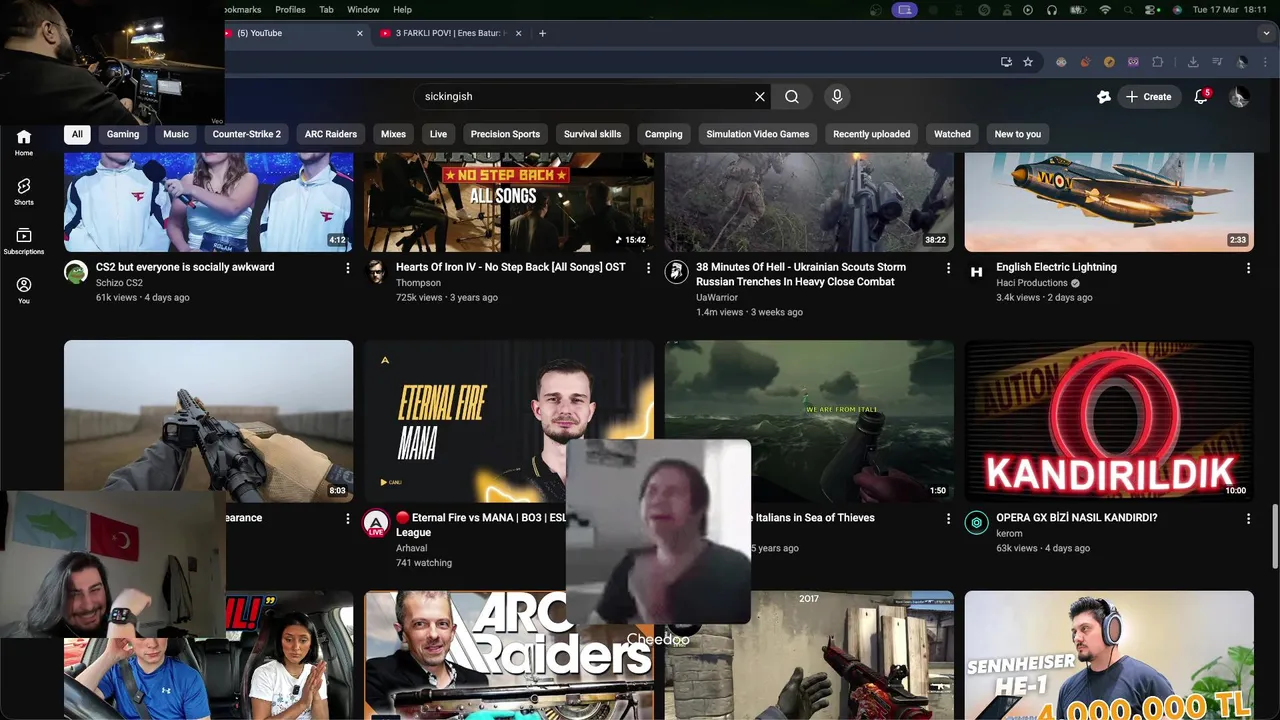Open the English Electric Lightning title
This screenshot has height=720, width=1280.
tap(1056, 267)
